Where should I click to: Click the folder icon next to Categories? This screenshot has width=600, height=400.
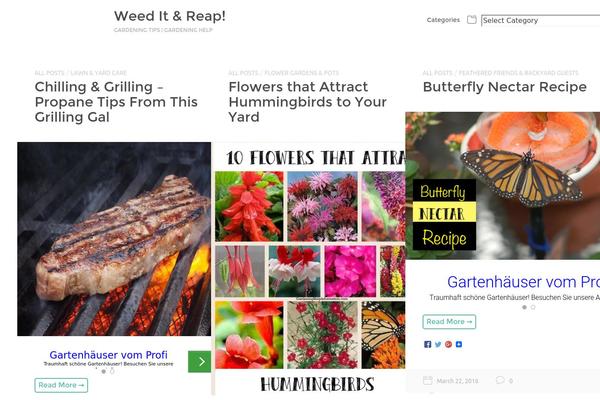pyautogui.click(x=472, y=20)
